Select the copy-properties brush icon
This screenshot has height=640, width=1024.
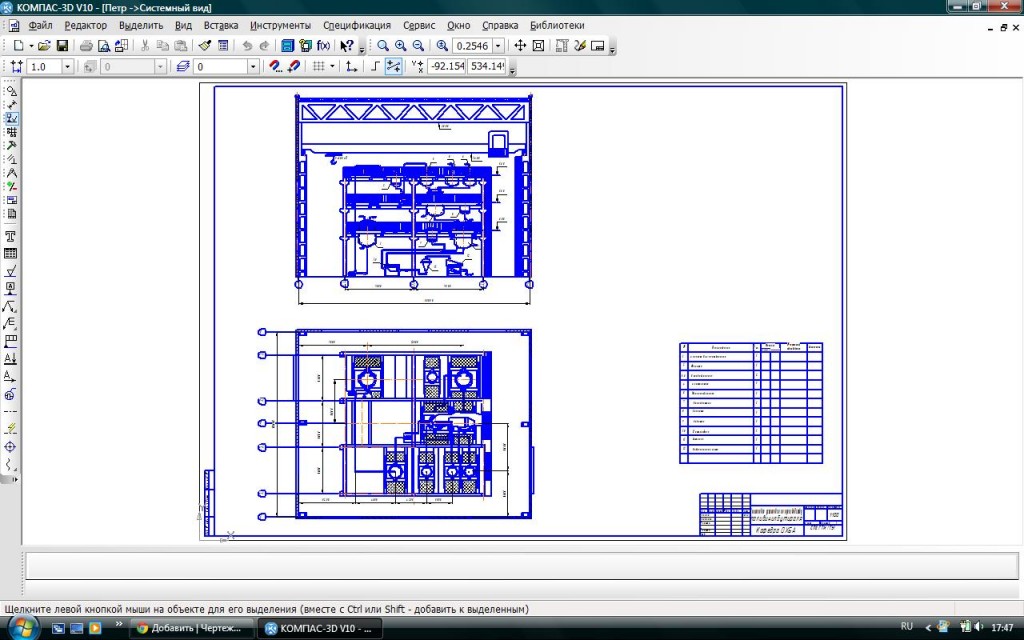pyautogui.click(x=204, y=46)
